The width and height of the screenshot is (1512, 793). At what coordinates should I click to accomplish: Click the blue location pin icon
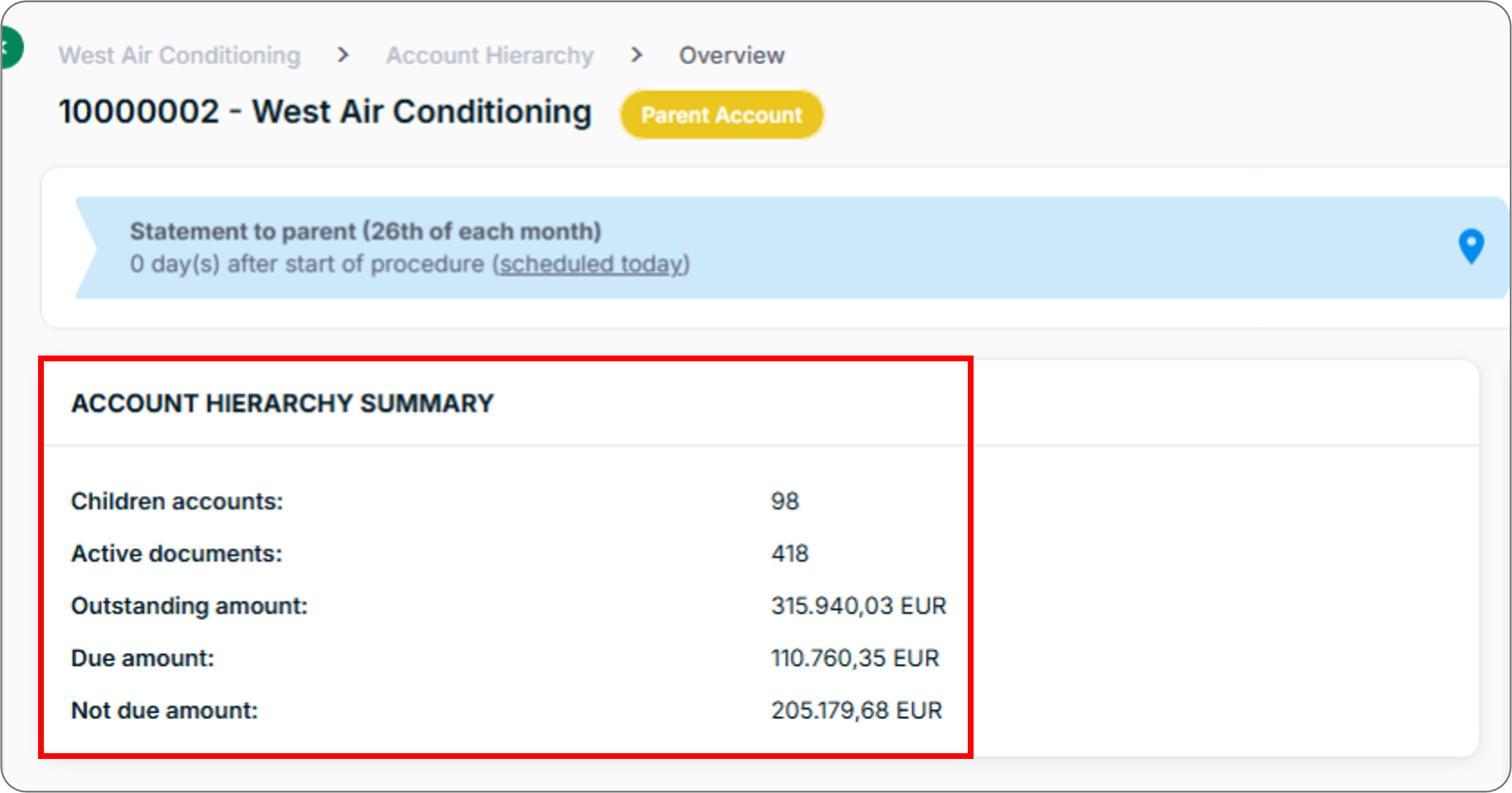point(1471,246)
